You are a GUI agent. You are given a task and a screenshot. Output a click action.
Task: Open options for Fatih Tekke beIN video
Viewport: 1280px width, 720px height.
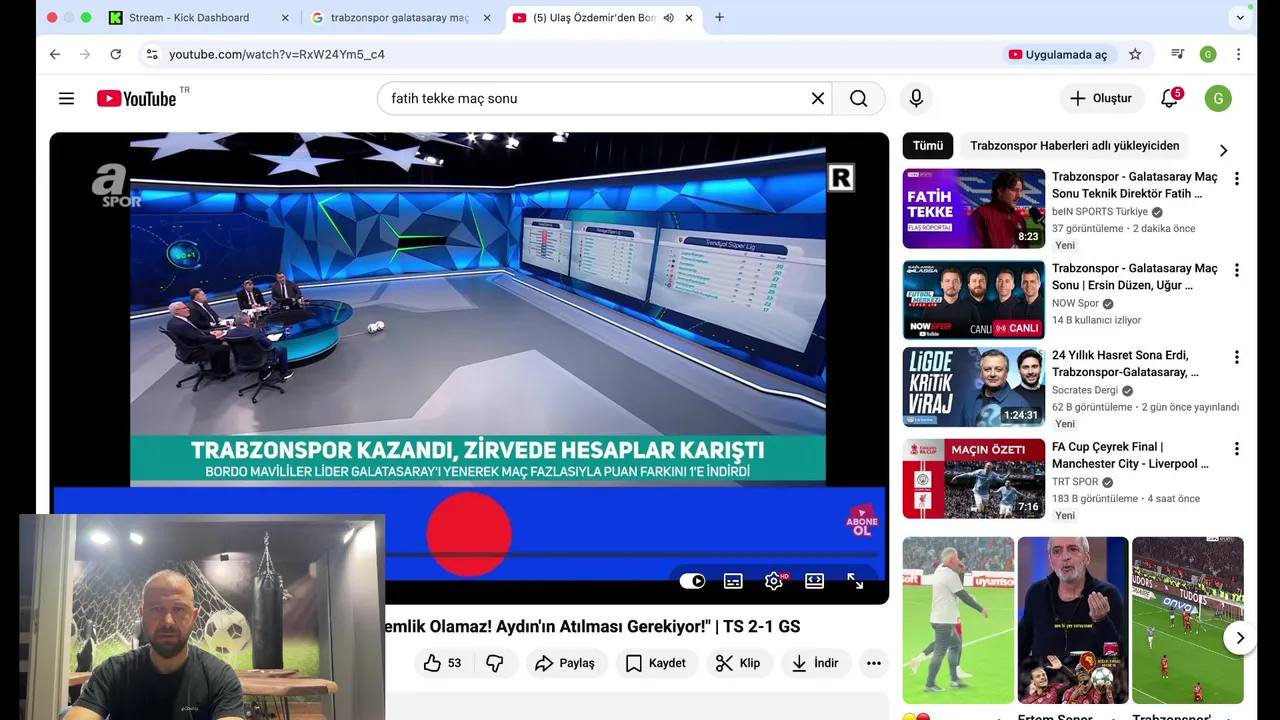coord(1237,179)
